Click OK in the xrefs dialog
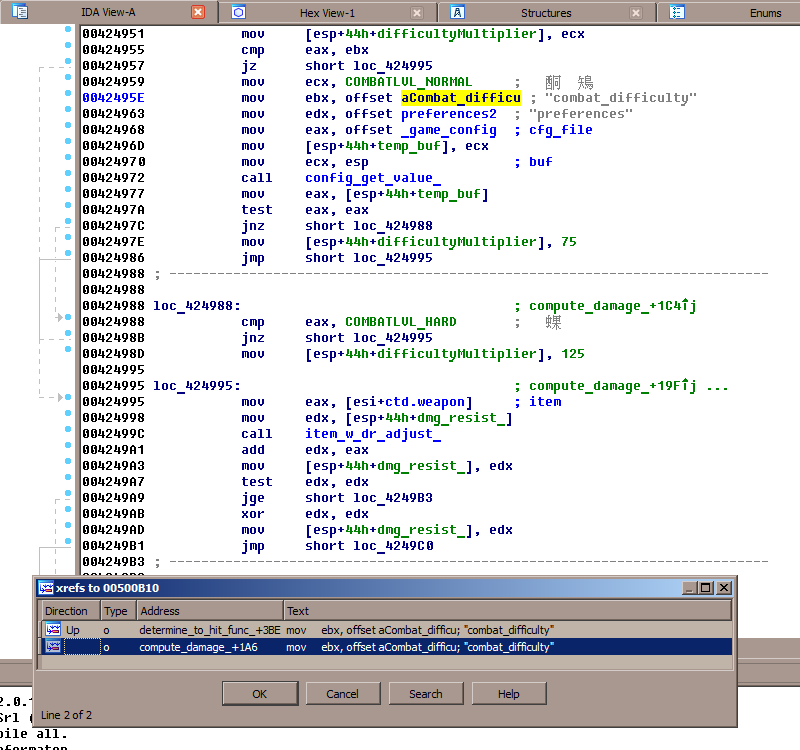 coord(260,694)
